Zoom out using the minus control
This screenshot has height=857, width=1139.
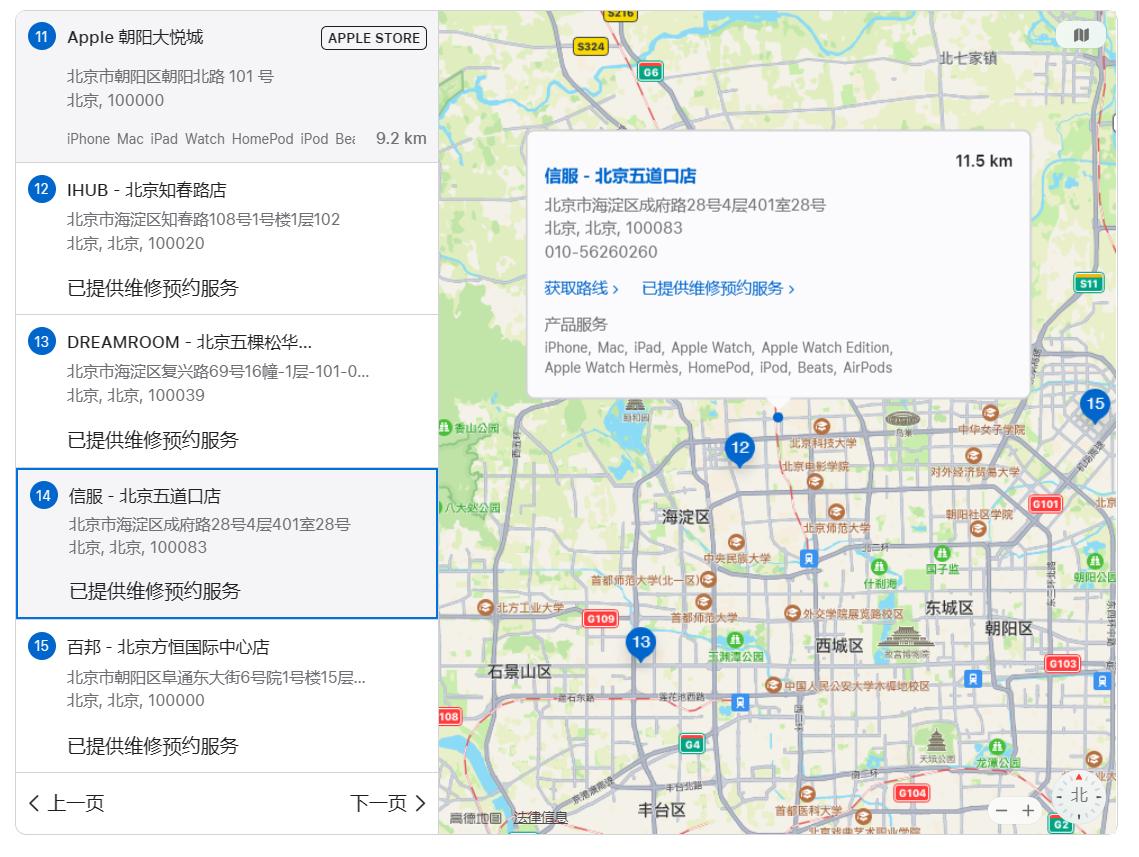1000,811
